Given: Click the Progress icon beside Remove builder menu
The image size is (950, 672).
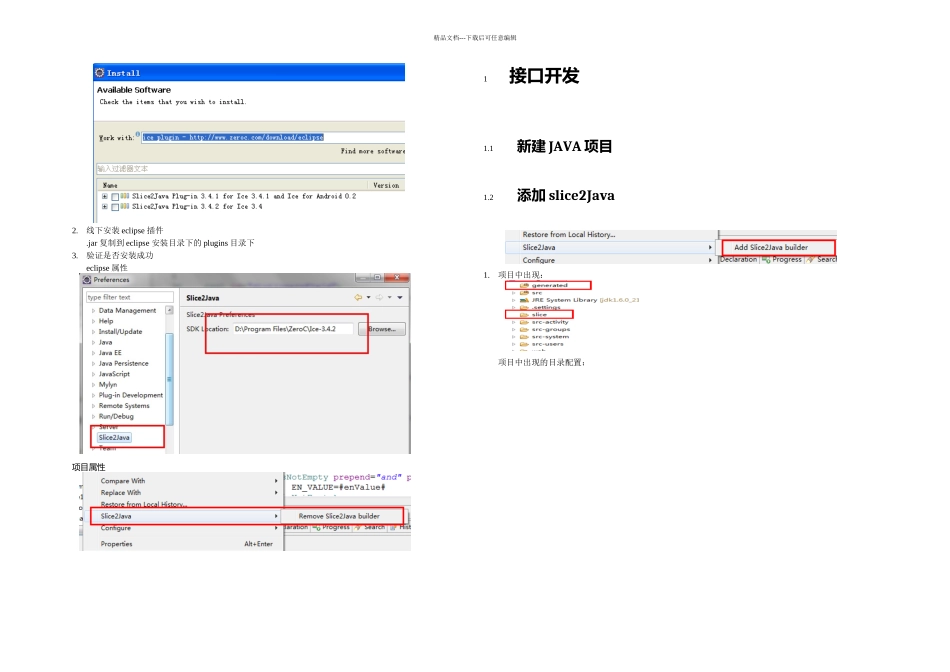Looking at the screenshot, I should click(x=316, y=527).
